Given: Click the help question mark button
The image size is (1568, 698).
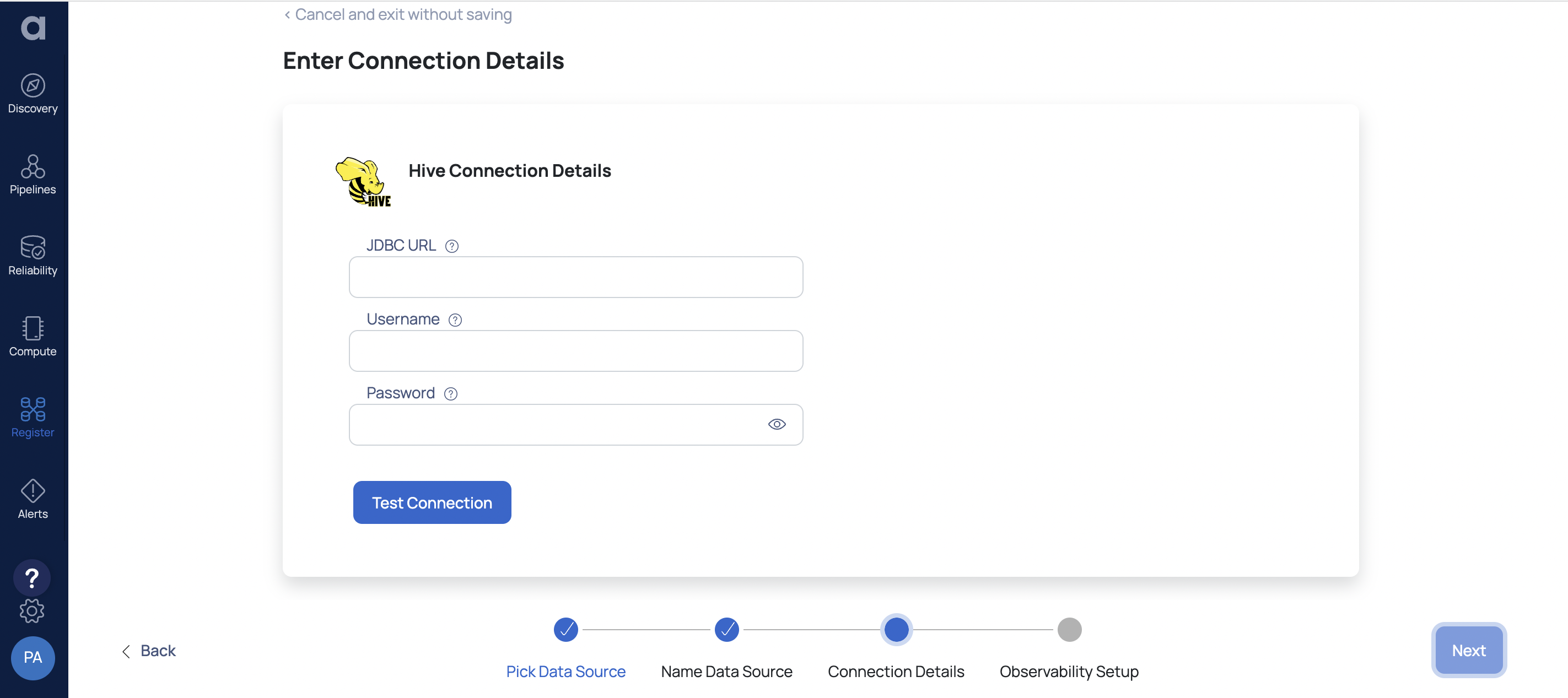Looking at the screenshot, I should [x=33, y=577].
